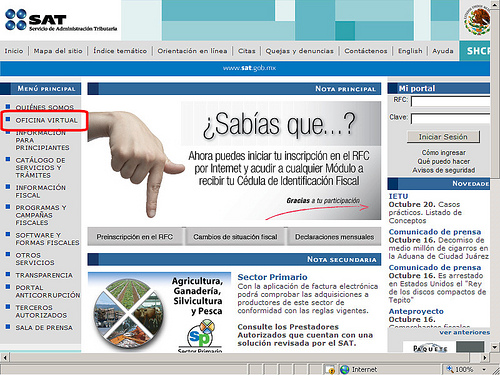
Task: Click the www.sat.gob.mx banner link
Action: 249,68
